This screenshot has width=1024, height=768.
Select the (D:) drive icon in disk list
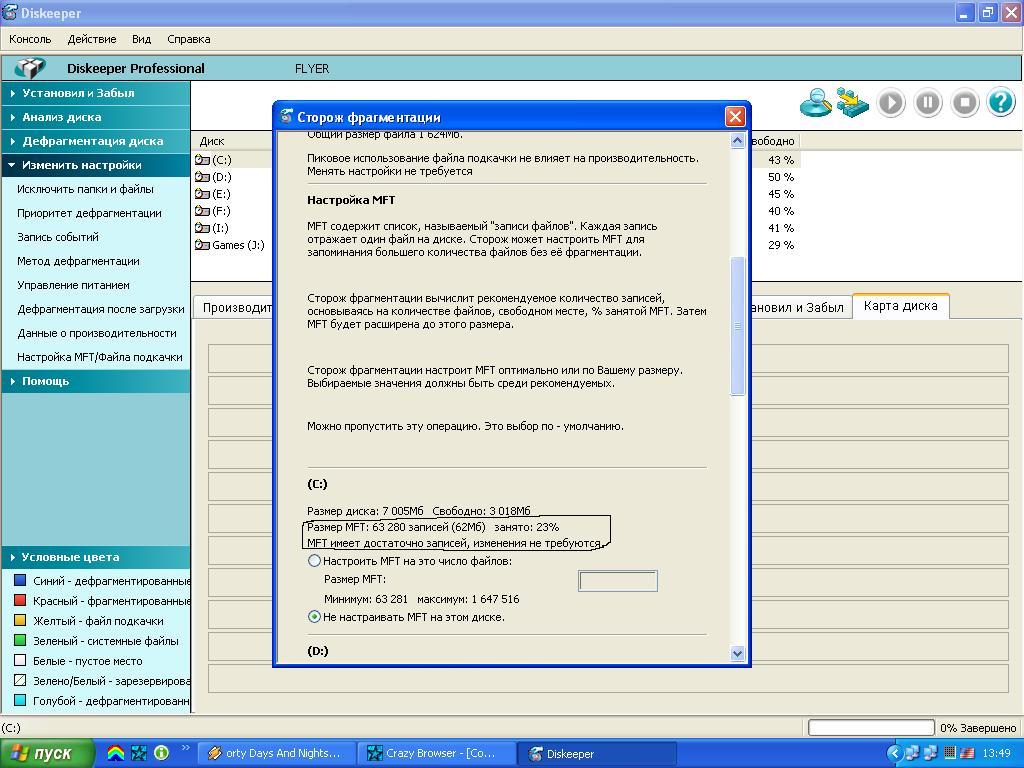pos(202,177)
